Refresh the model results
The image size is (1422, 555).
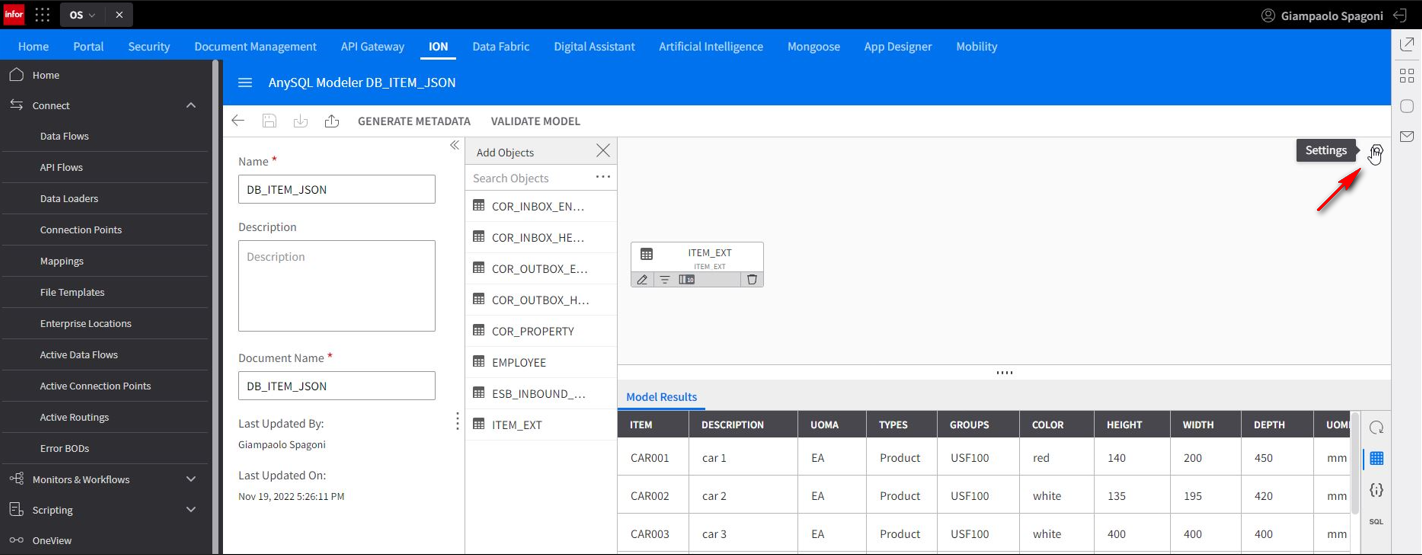pos(1376,428)
